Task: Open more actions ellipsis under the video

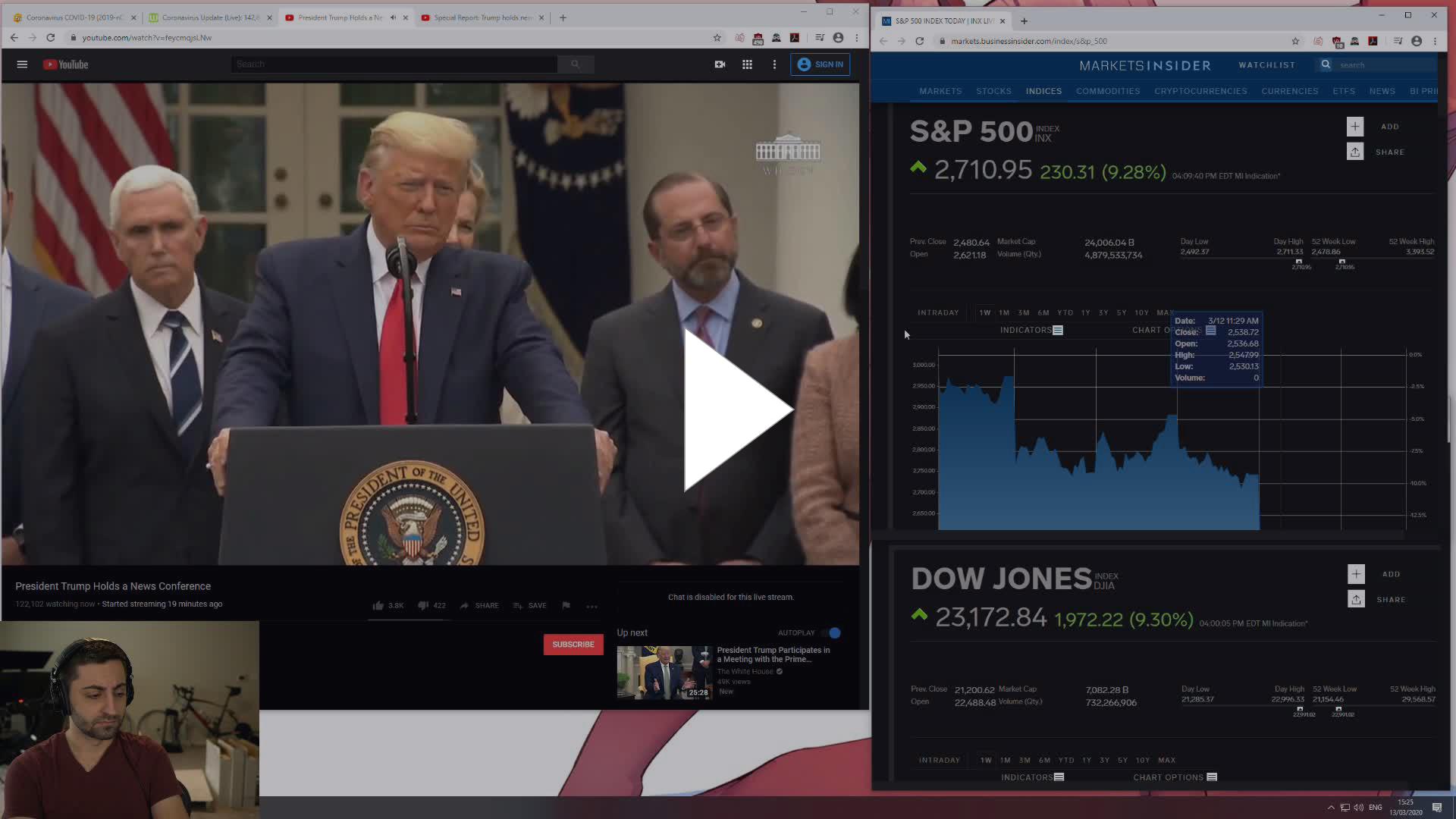Action: point(592,606)
